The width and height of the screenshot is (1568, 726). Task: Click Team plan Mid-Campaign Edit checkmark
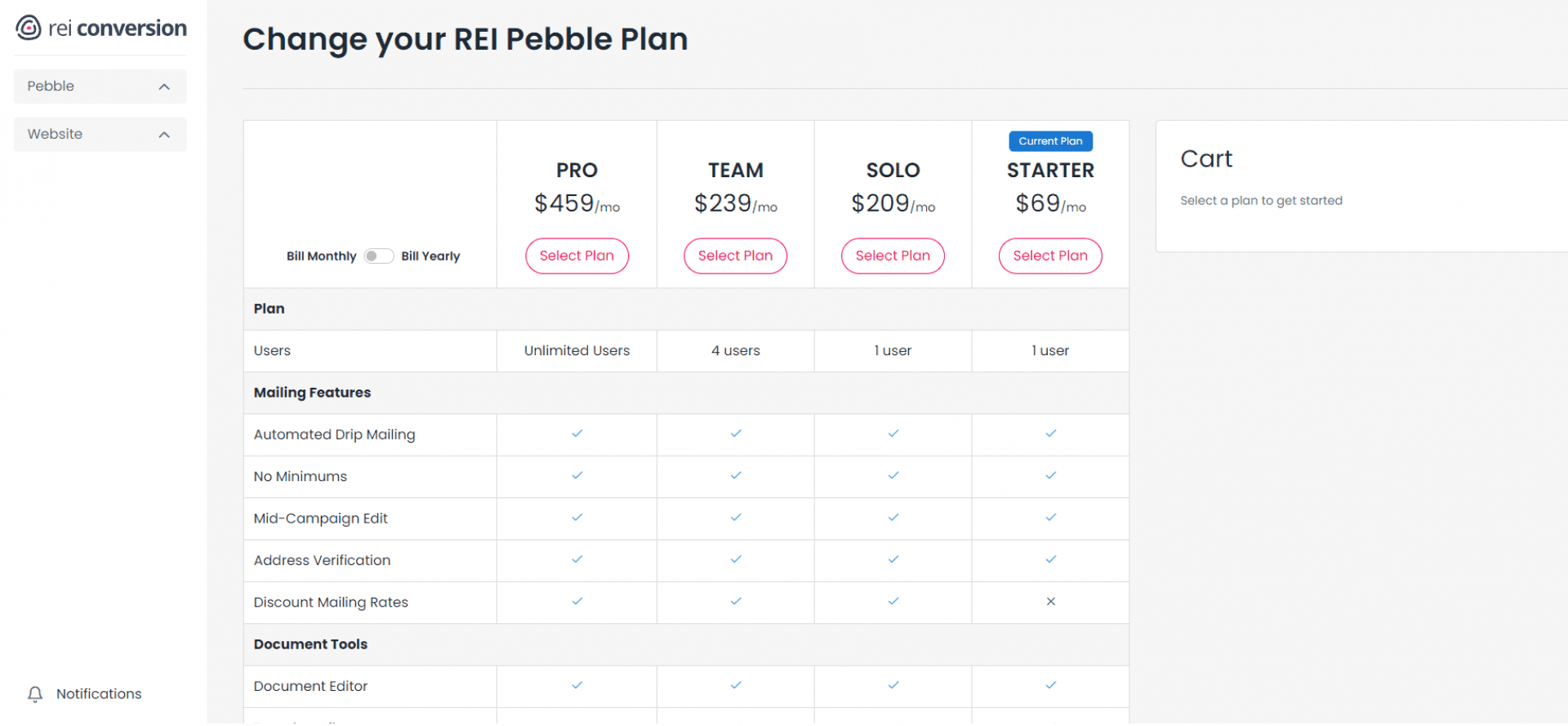[x=735, y=518]
